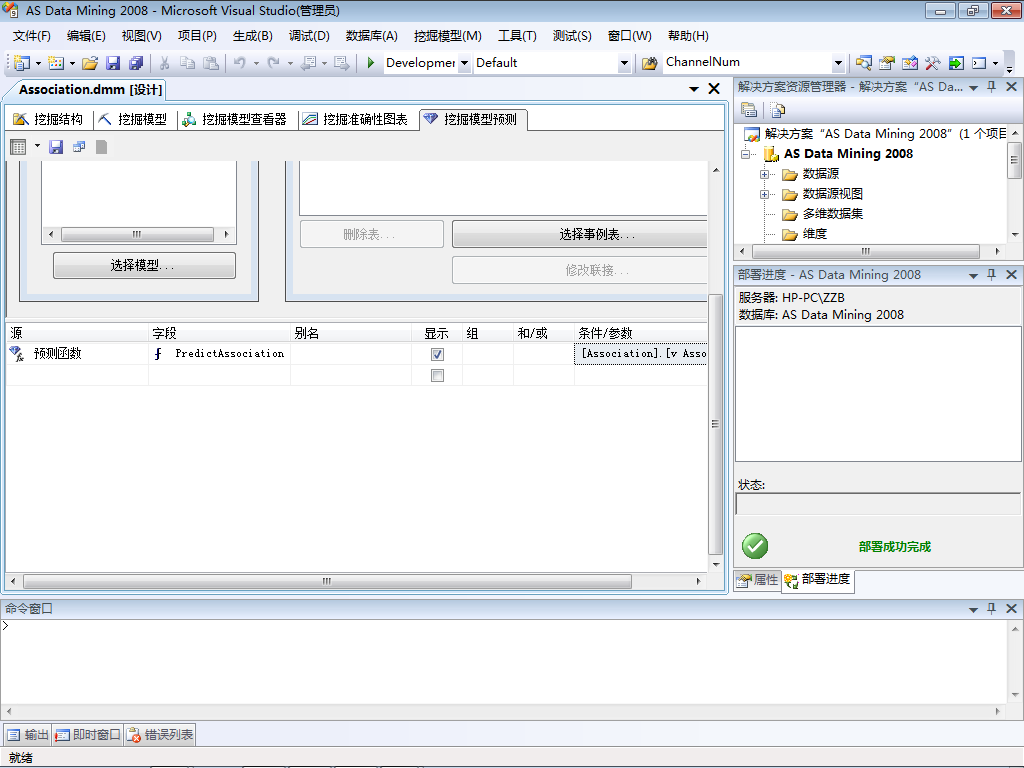This screenshot has height=768, width=1024.
Task: Click the singleton query icon in designer
Action: click(x=79, y=147)
